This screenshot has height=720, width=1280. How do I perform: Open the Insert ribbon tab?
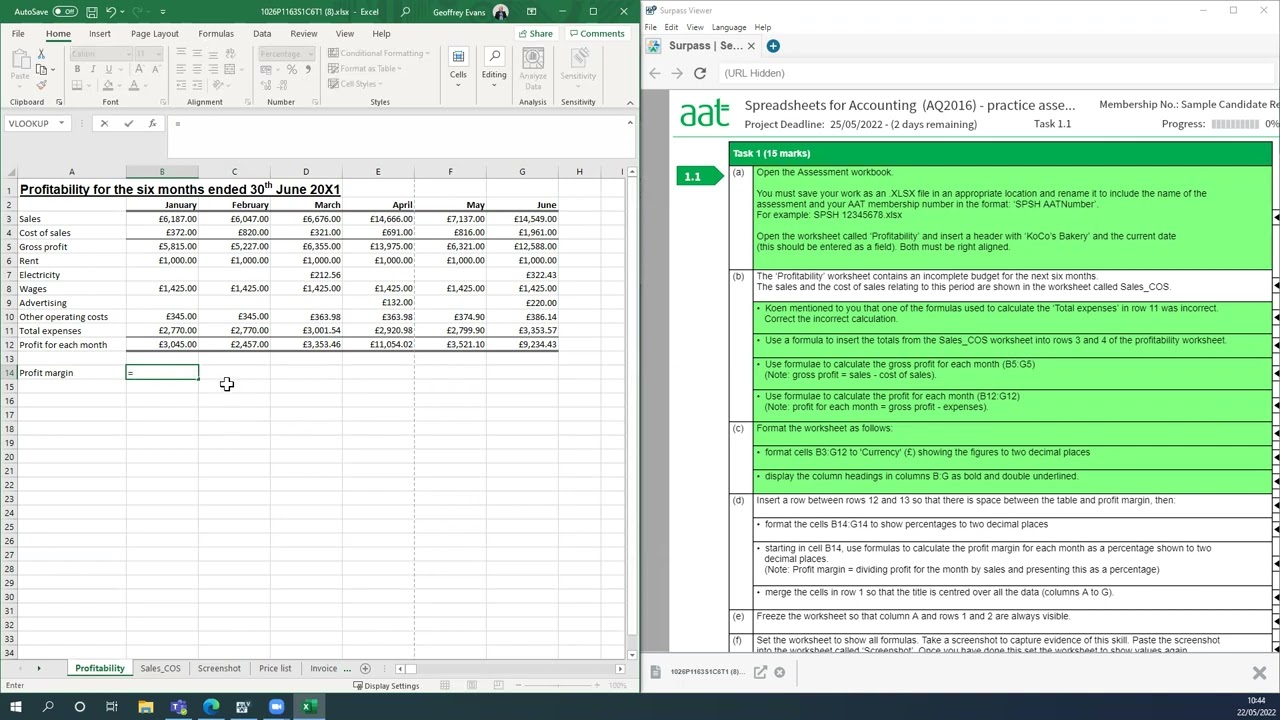[x=100, y=33]
